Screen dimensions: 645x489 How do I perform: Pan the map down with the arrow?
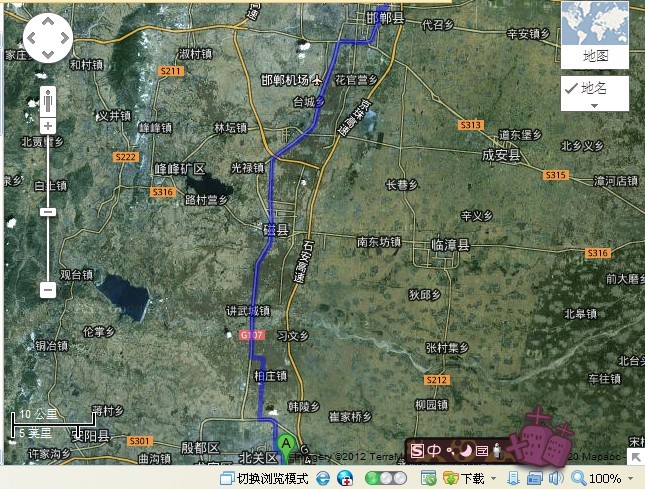[x=48, y=54]
